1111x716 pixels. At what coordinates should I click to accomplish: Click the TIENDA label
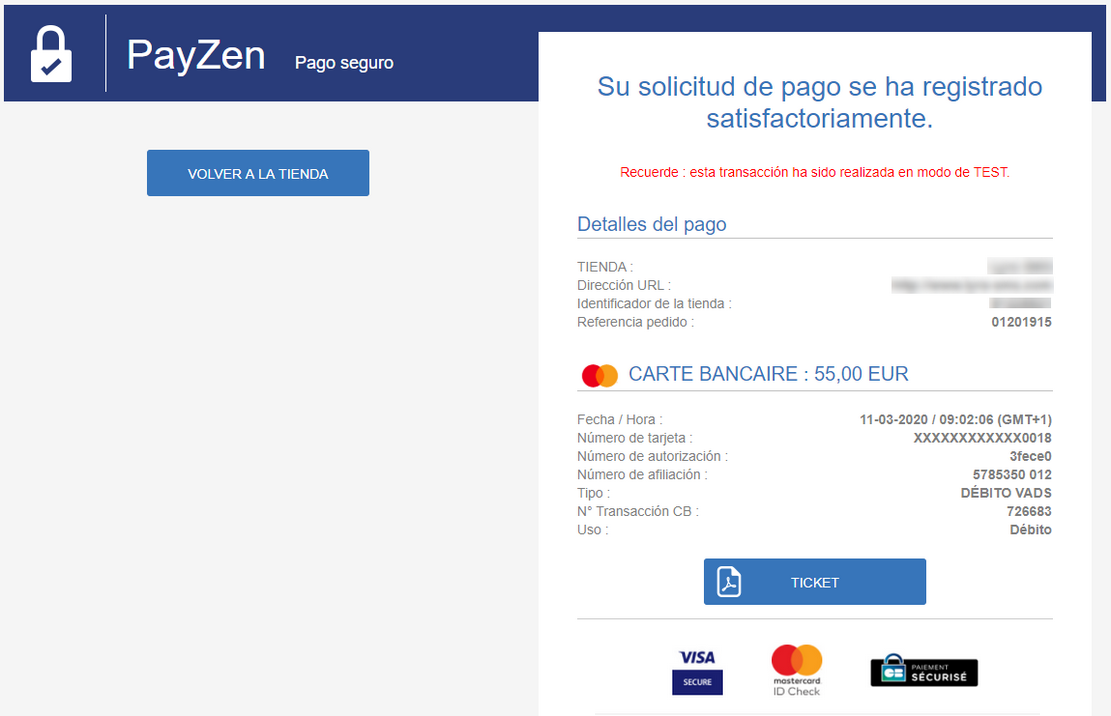[x=605, y=267]
